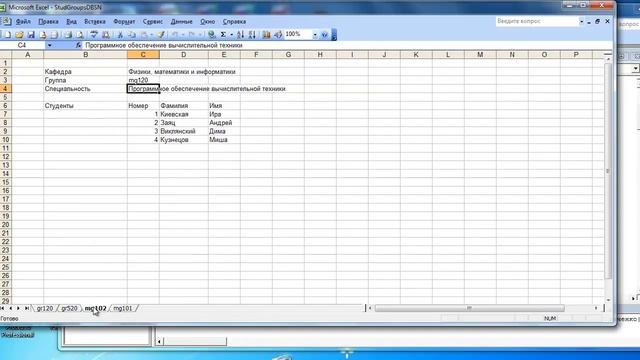Click the vertical scrollbar down arrow
640x360 pixels.
[608, 300]
